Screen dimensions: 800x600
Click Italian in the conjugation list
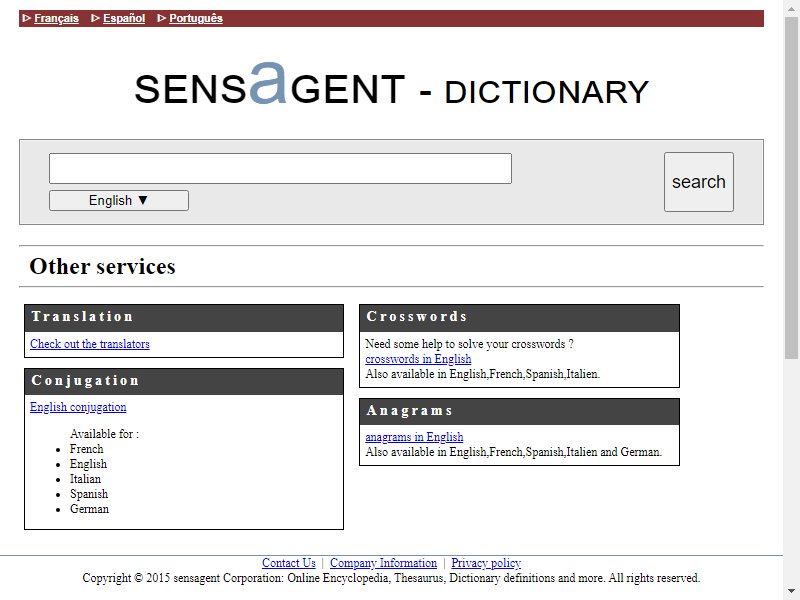[85, 479]
